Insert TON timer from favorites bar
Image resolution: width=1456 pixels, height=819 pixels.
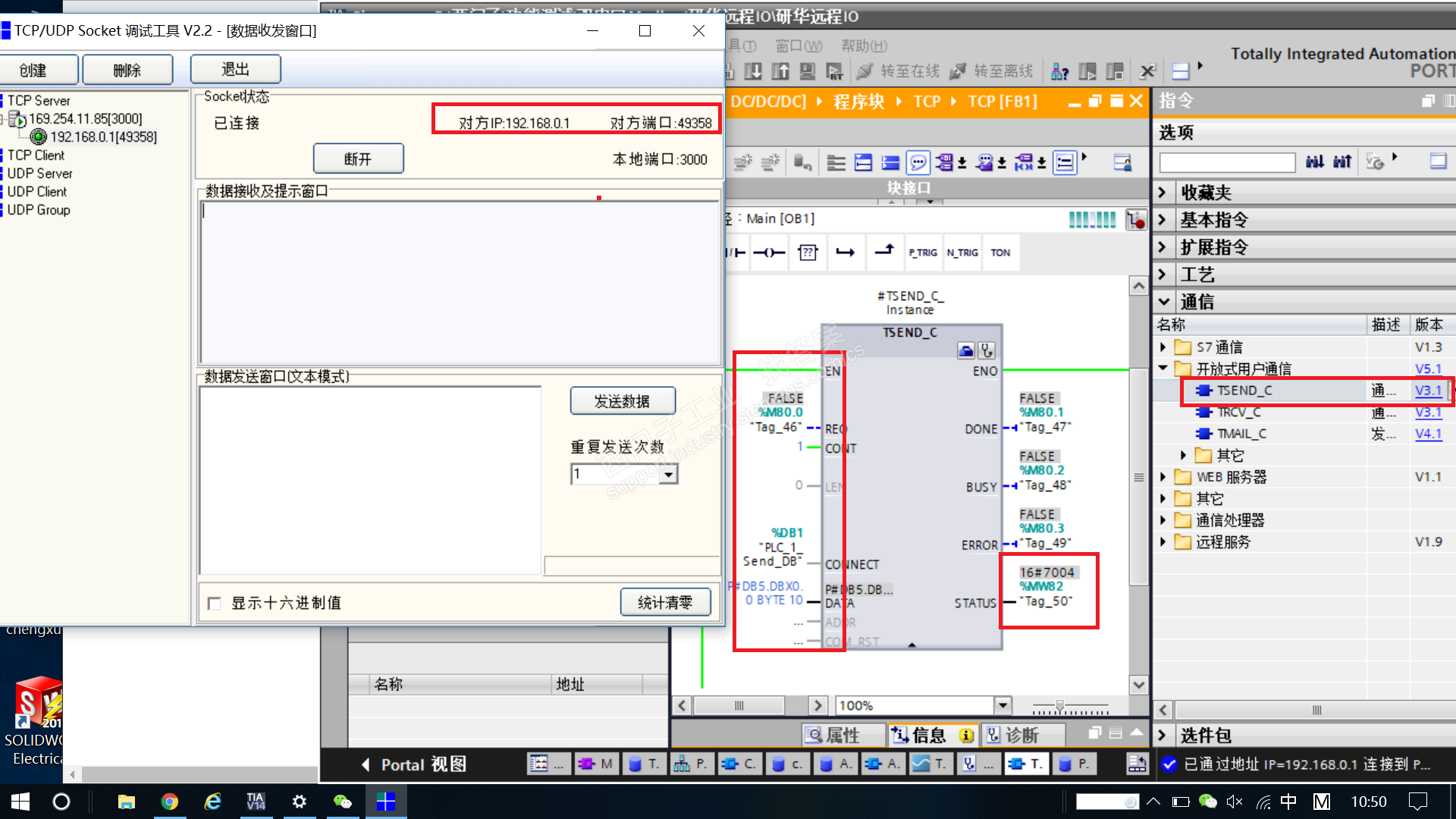[x=1000, y=253]
